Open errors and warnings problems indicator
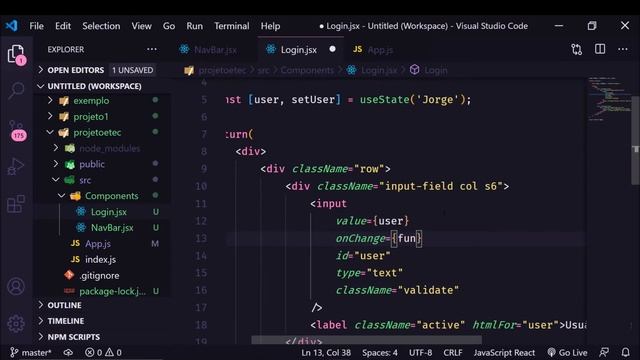This screenshot has height=360, width=640. [103, 352]
